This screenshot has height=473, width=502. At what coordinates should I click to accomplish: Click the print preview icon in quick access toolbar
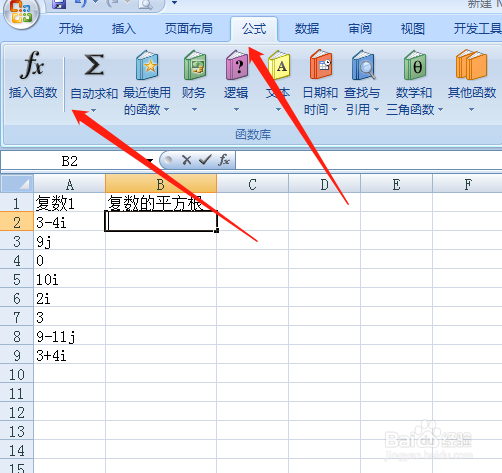pyautogui.click(x=146, y=4)
